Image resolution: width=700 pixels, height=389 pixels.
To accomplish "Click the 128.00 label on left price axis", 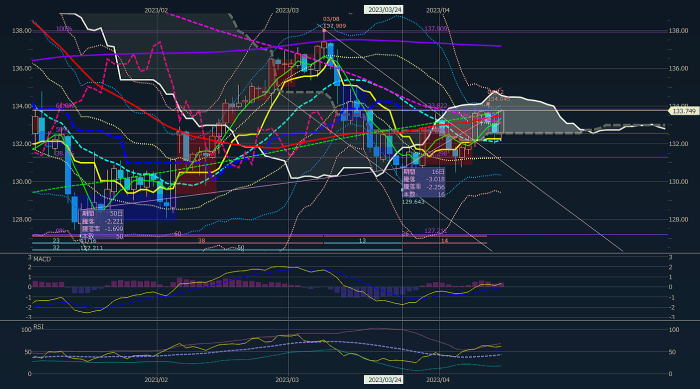I will tap(21, 219).
